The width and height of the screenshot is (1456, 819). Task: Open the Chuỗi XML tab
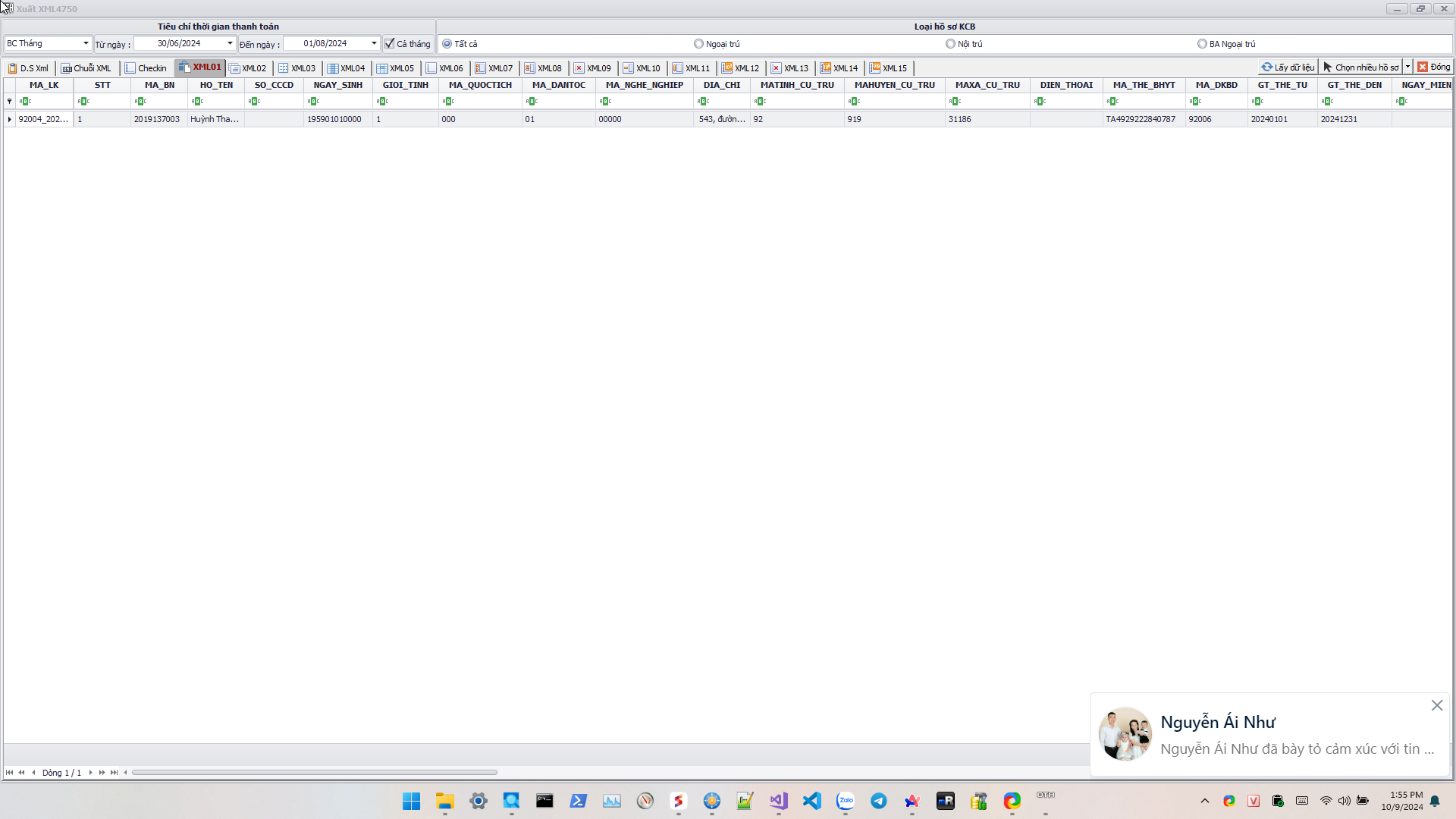tap(86, 68)
